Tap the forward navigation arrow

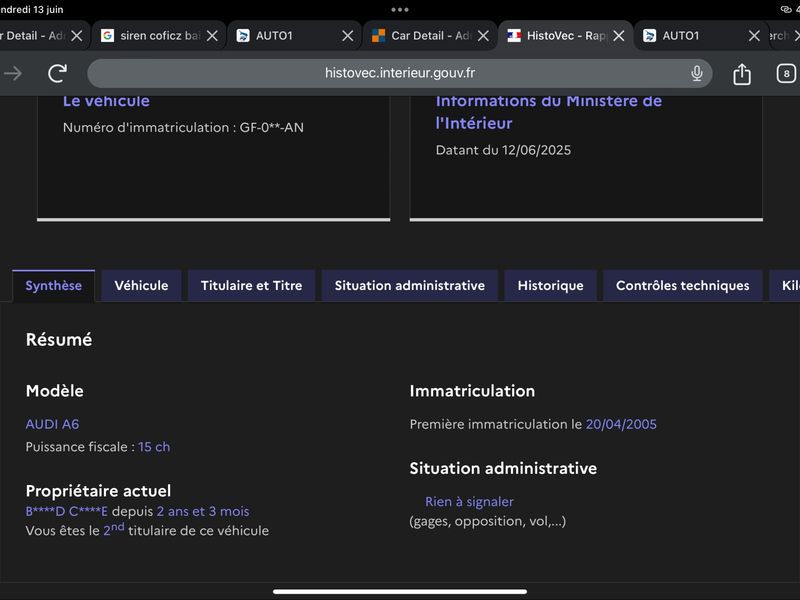13,73
